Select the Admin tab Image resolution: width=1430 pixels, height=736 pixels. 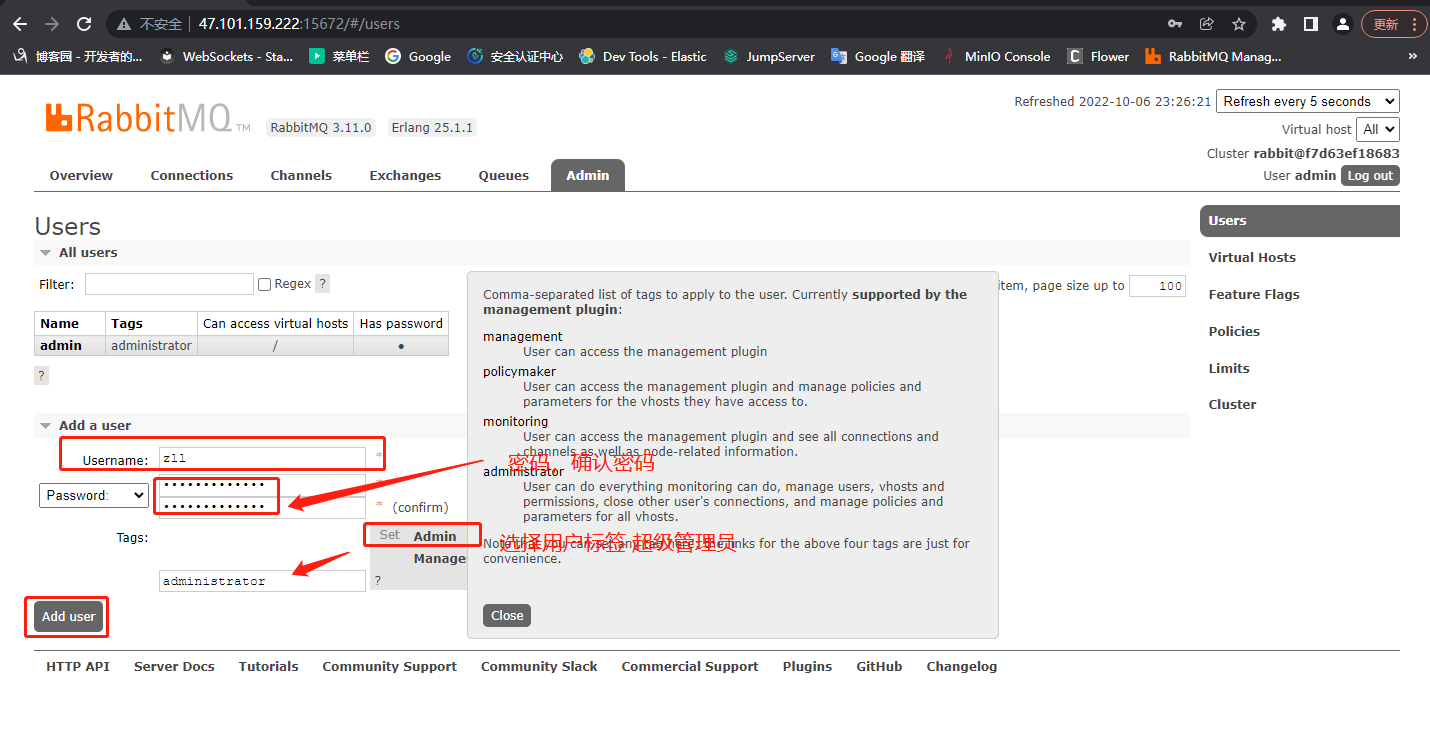pos(588,175)
